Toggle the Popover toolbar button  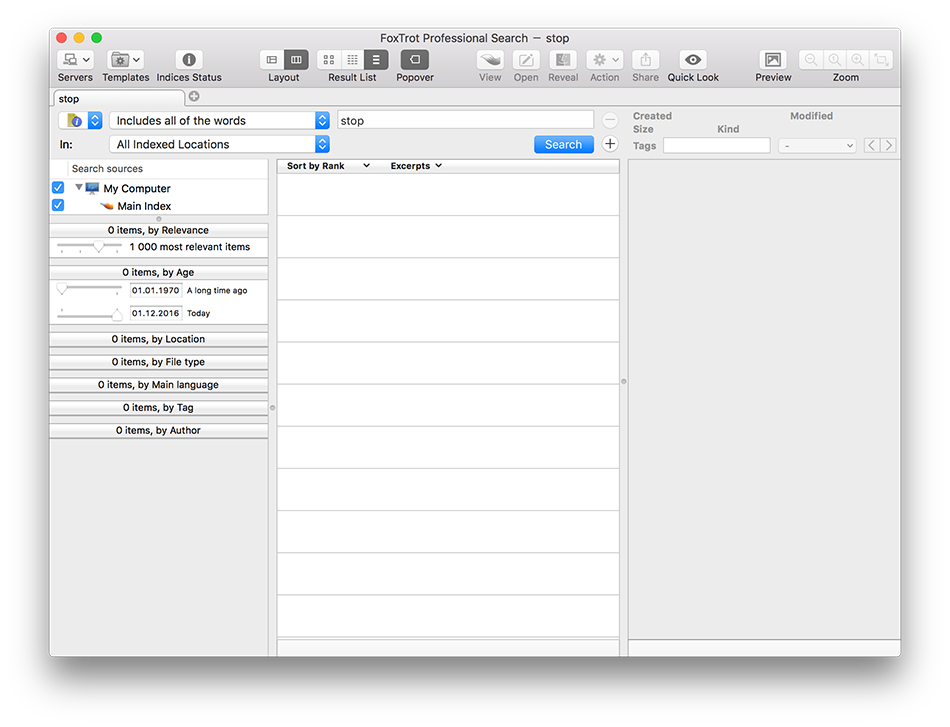[415, 59]
